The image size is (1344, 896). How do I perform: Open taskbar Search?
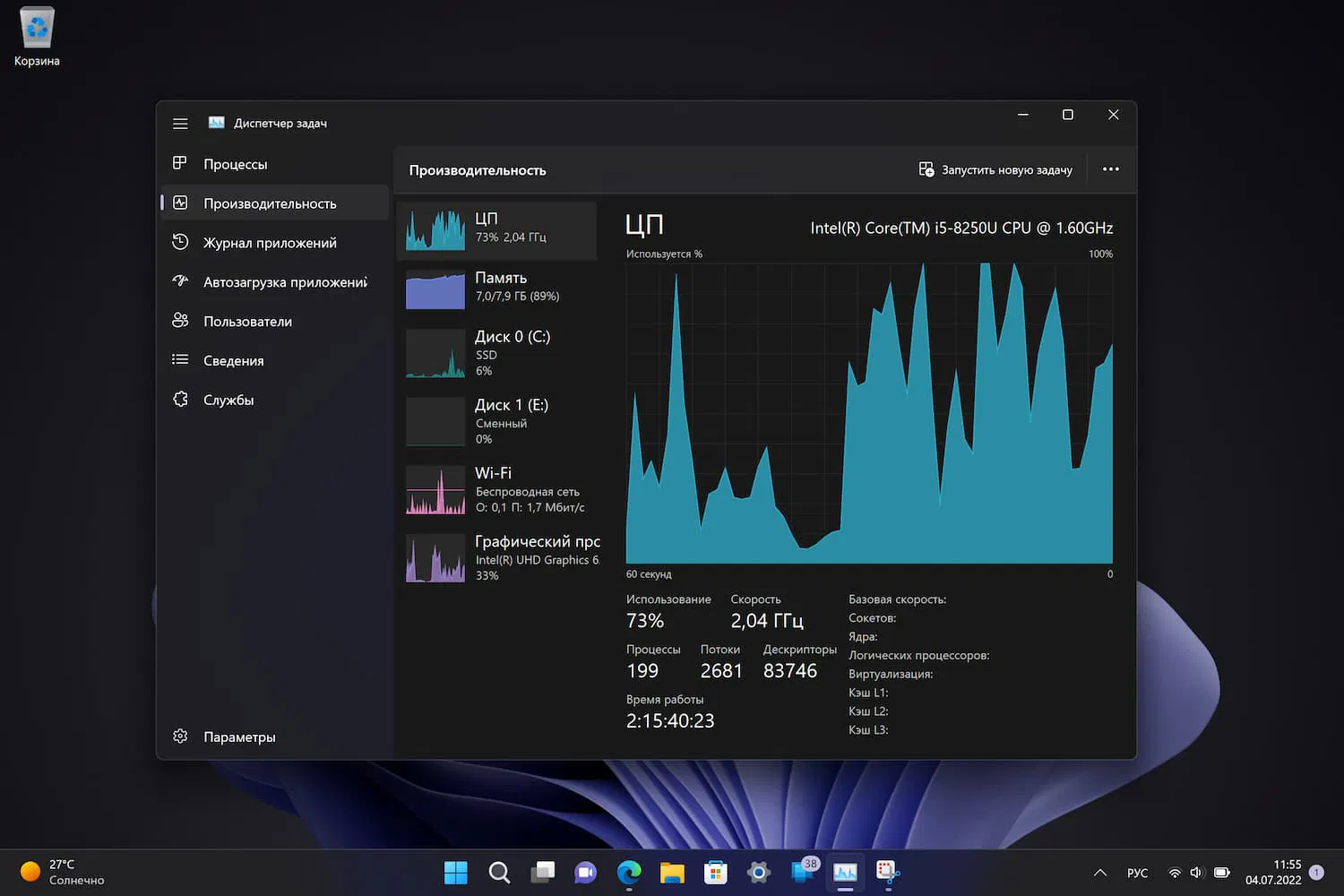tap(499, 872)
